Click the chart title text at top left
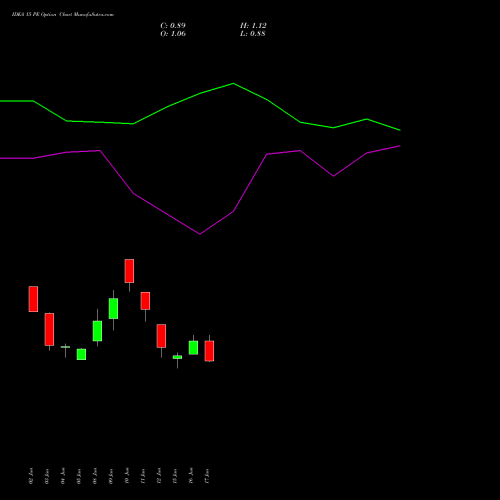The height and width of the screenshot is (500, 500). pyautogui.click(x=63, y=15)
